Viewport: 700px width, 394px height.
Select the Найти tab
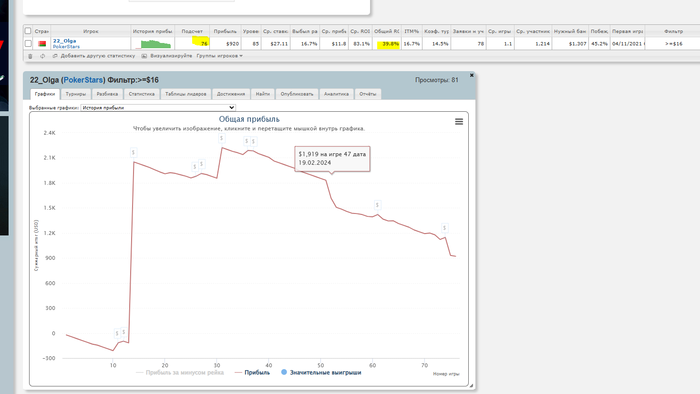point(263,94)
